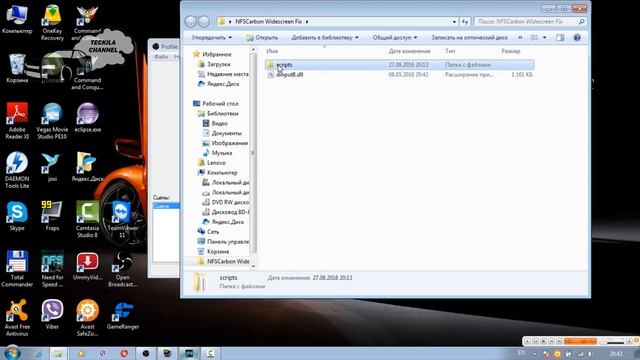Sort files by the Имя column

(x=272, y=51)
